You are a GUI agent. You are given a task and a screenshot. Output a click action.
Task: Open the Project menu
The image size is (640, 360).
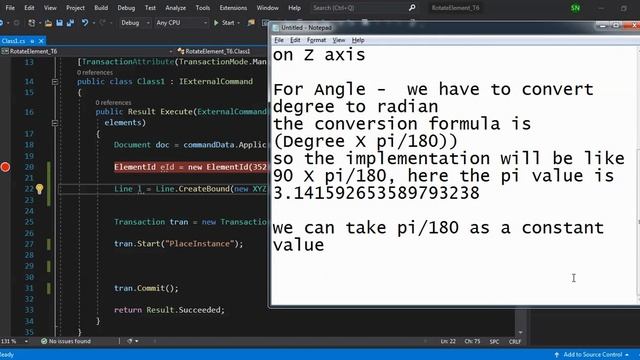click(x=76, y=8)
